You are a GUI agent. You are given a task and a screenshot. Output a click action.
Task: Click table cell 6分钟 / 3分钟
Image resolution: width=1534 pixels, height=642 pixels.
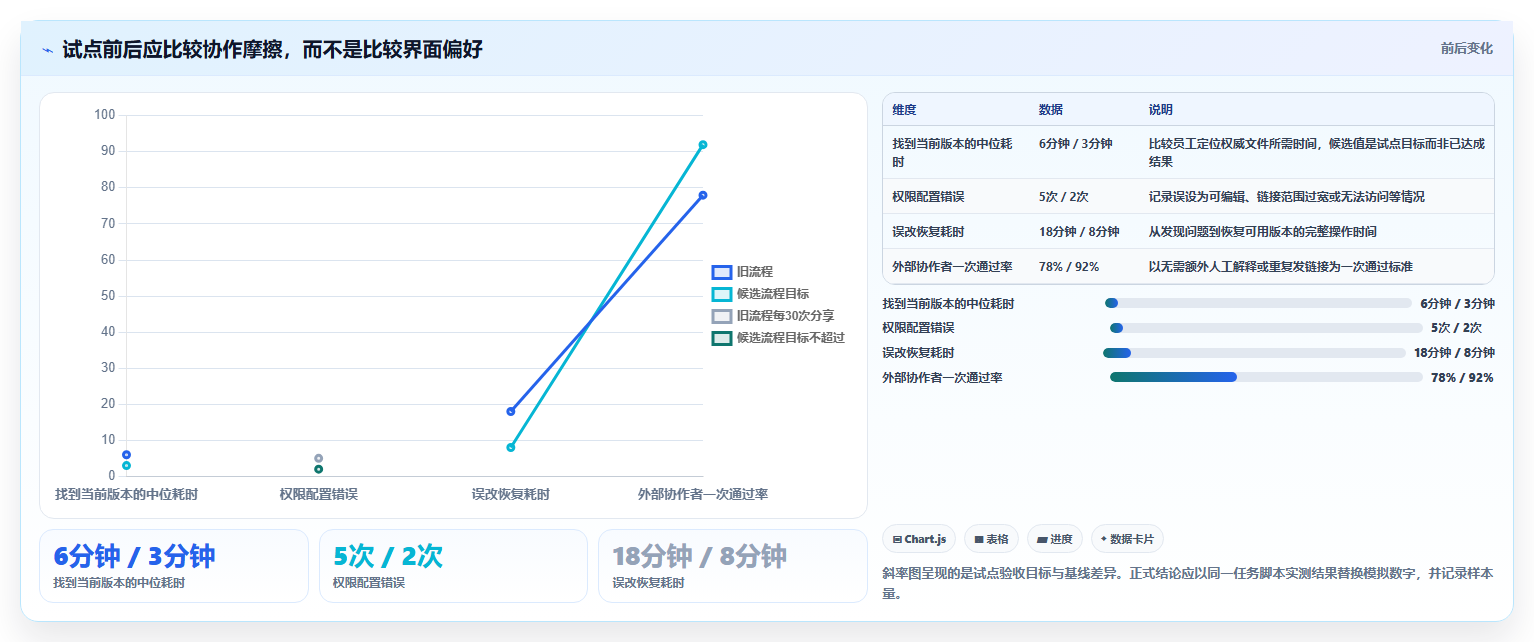1075,144
